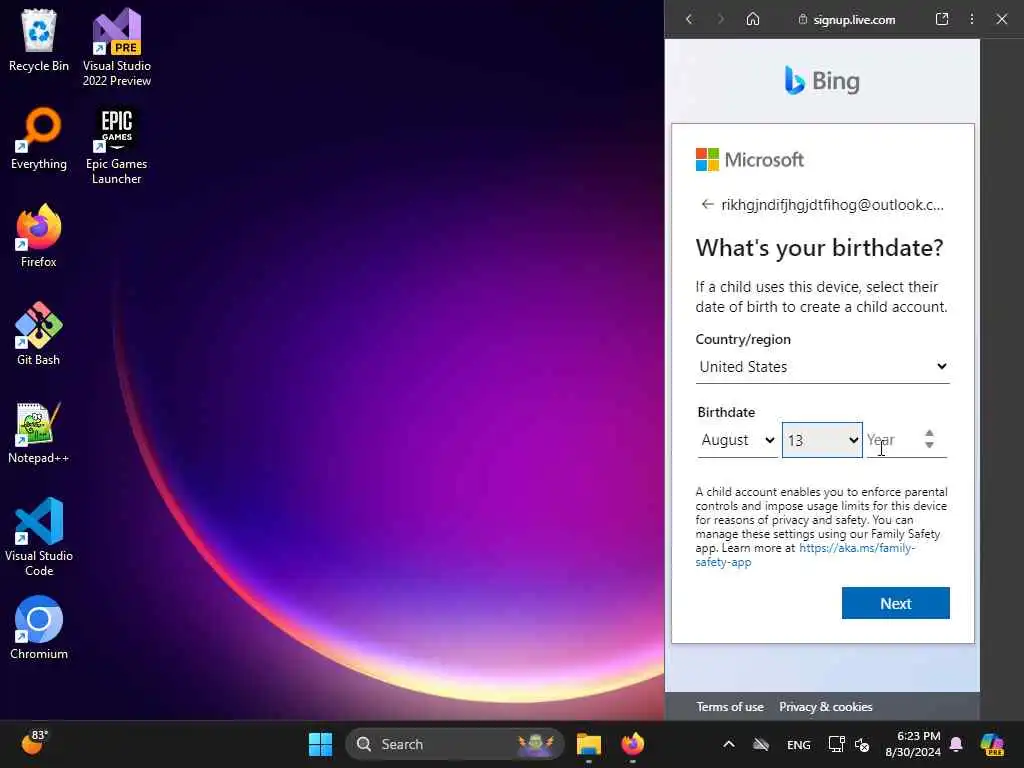Click the browser panel back arrow

pos(689,20)
